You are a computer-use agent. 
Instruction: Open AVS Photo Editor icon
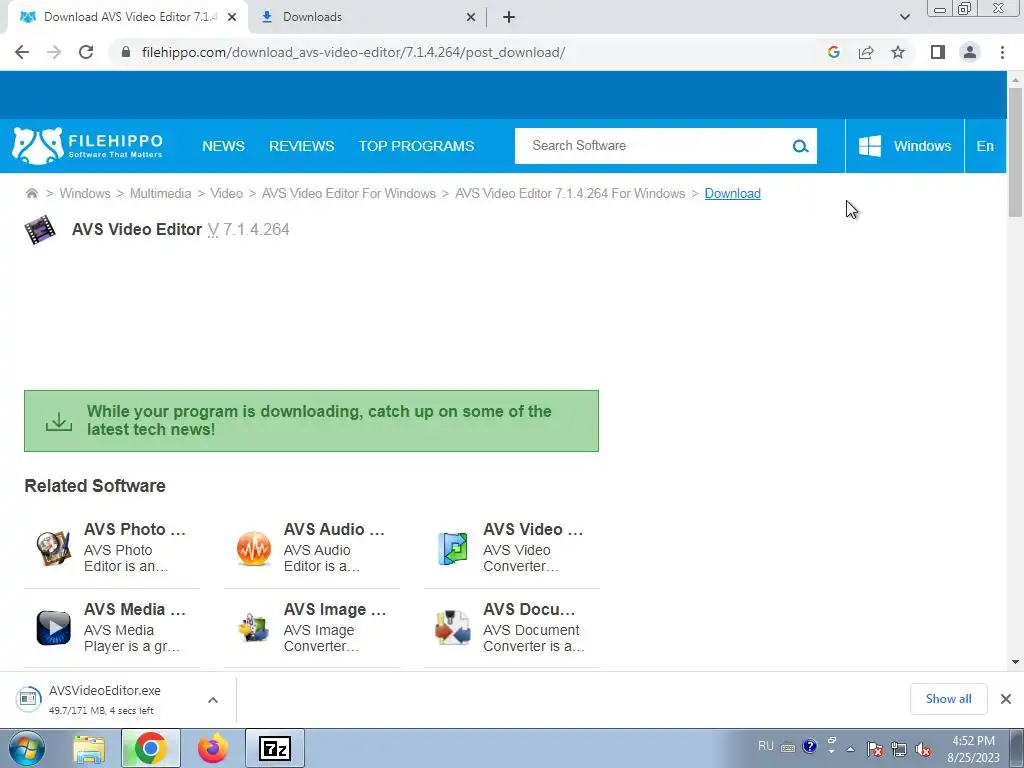click(x=54, y=548)
